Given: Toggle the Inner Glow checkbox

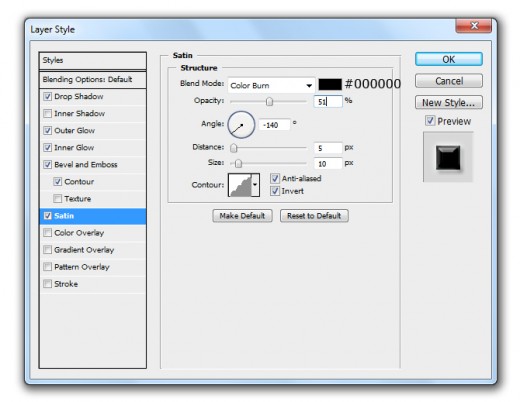Looking at the screenshot, I should tap(47, 148).
